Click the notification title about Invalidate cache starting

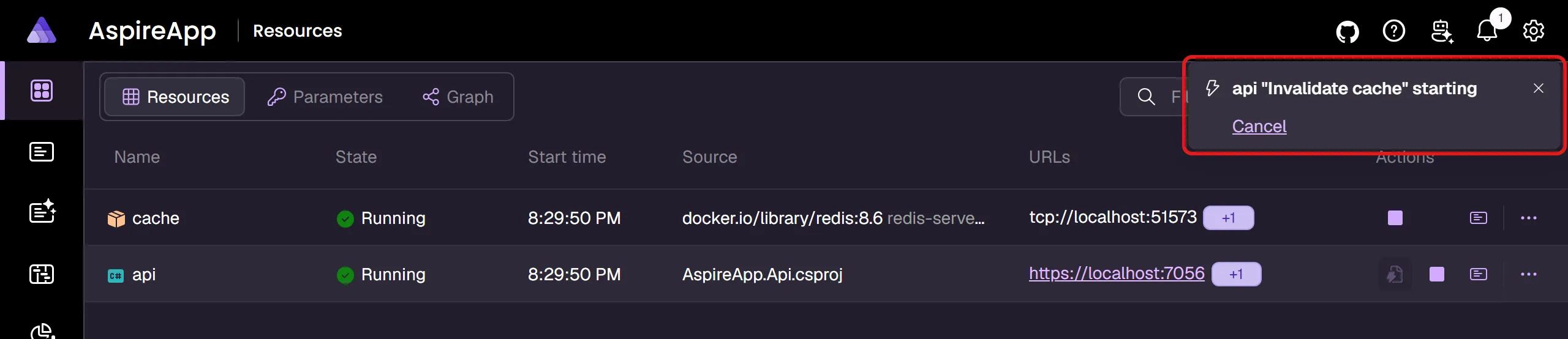tap(1354, 89)
